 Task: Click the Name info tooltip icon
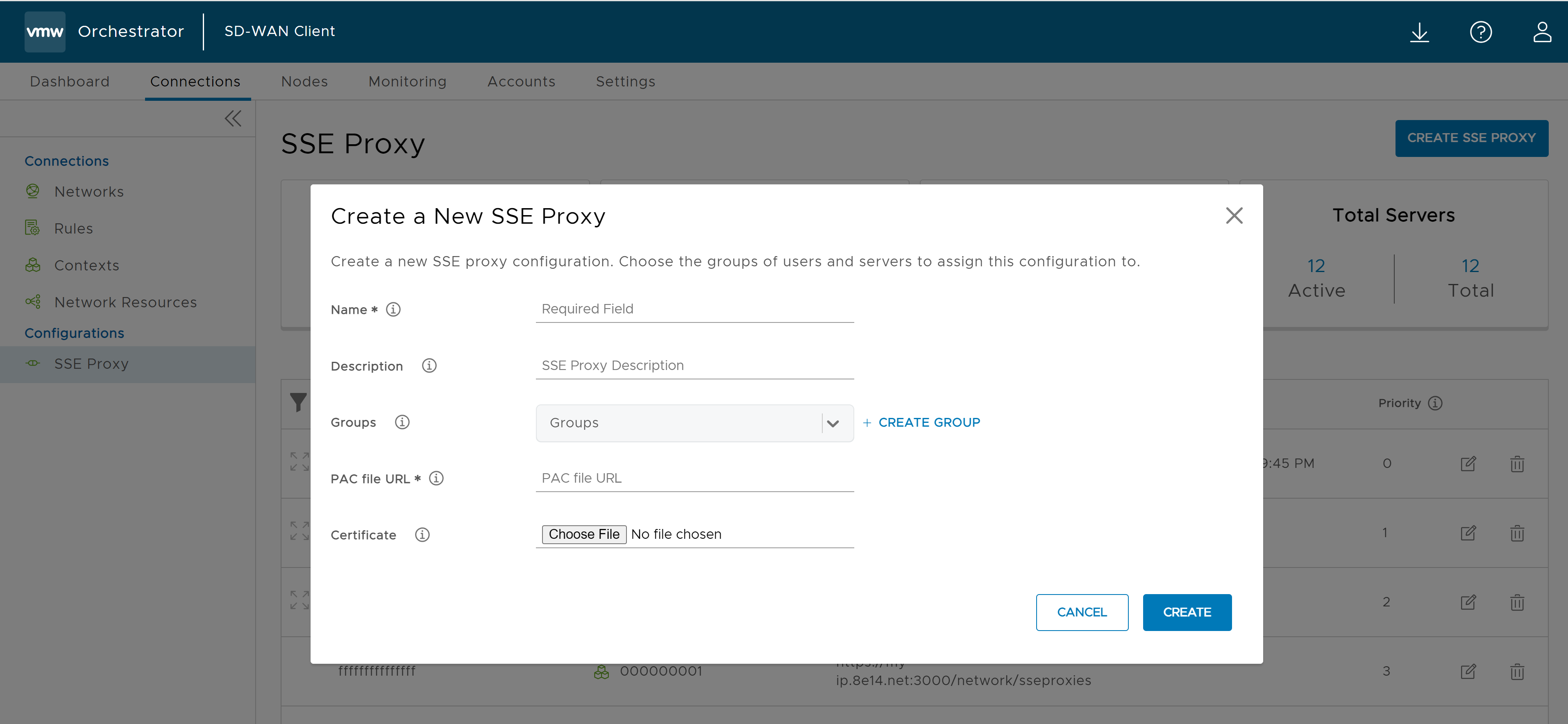[x=394, y=309]
